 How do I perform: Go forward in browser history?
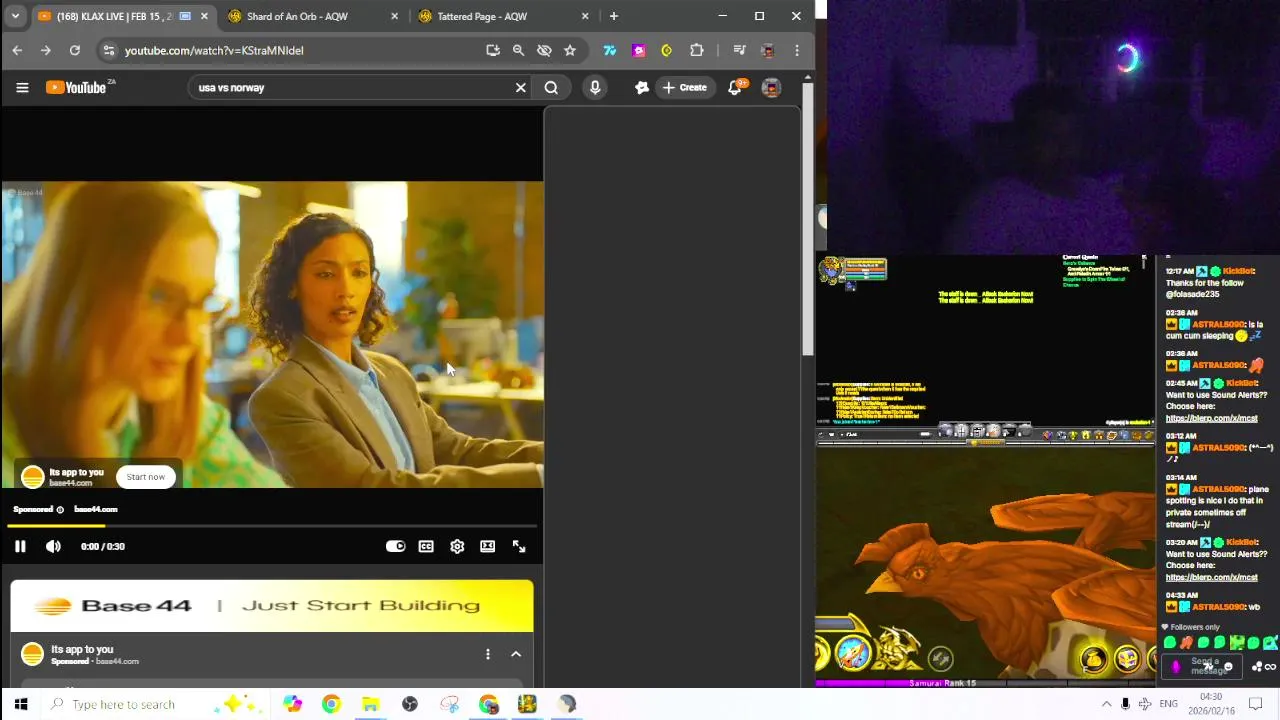(x=45, y=50)
